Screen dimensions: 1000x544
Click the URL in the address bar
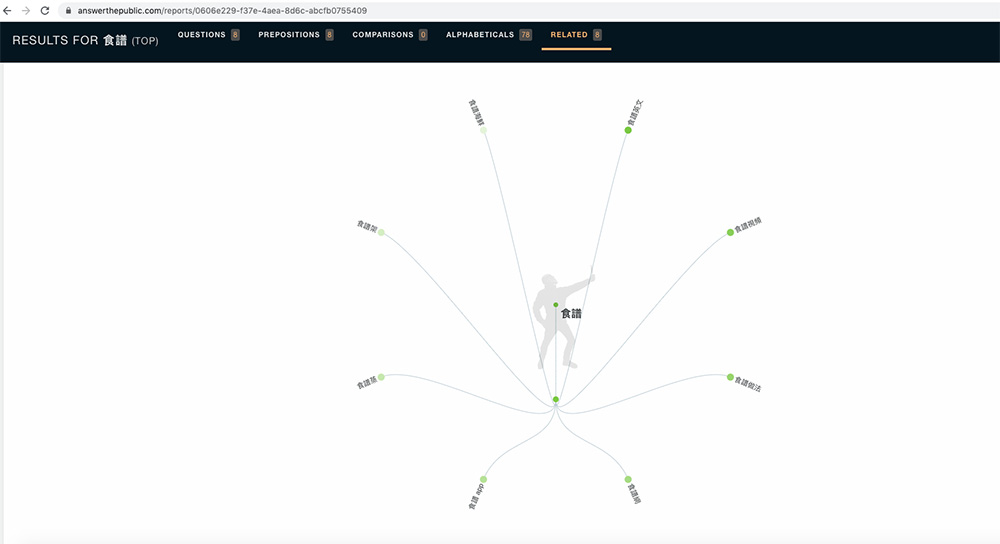click(x=222, y=10)
